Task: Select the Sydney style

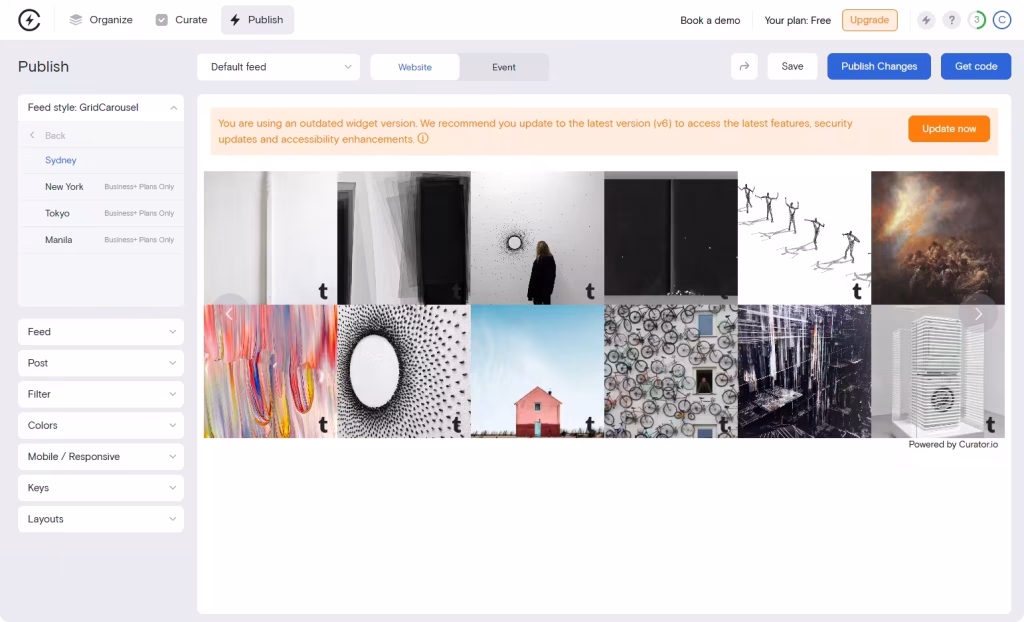Action: (61, 160)
